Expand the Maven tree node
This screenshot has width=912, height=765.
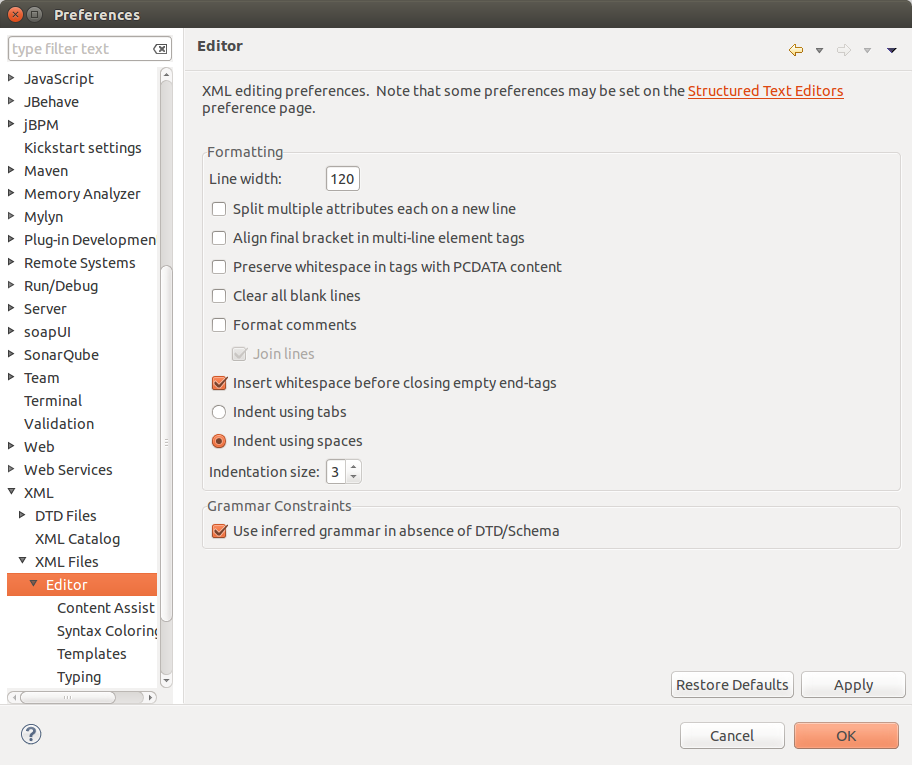coord(12,171)
